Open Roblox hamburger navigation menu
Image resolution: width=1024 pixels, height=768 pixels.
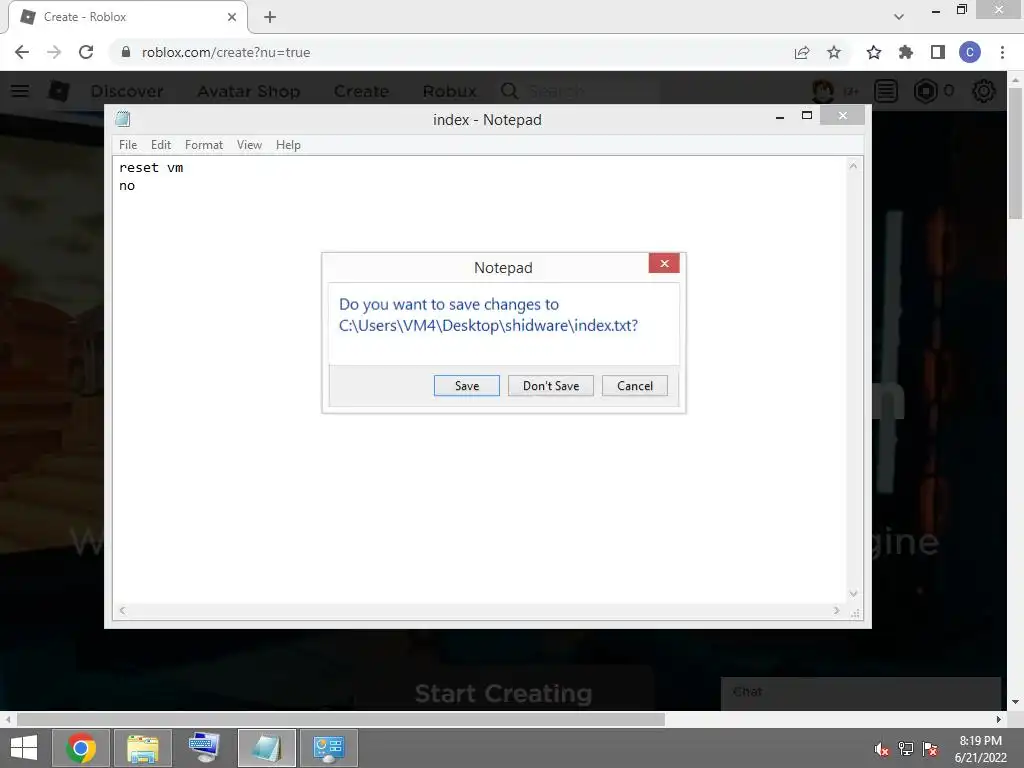point(20,91)
